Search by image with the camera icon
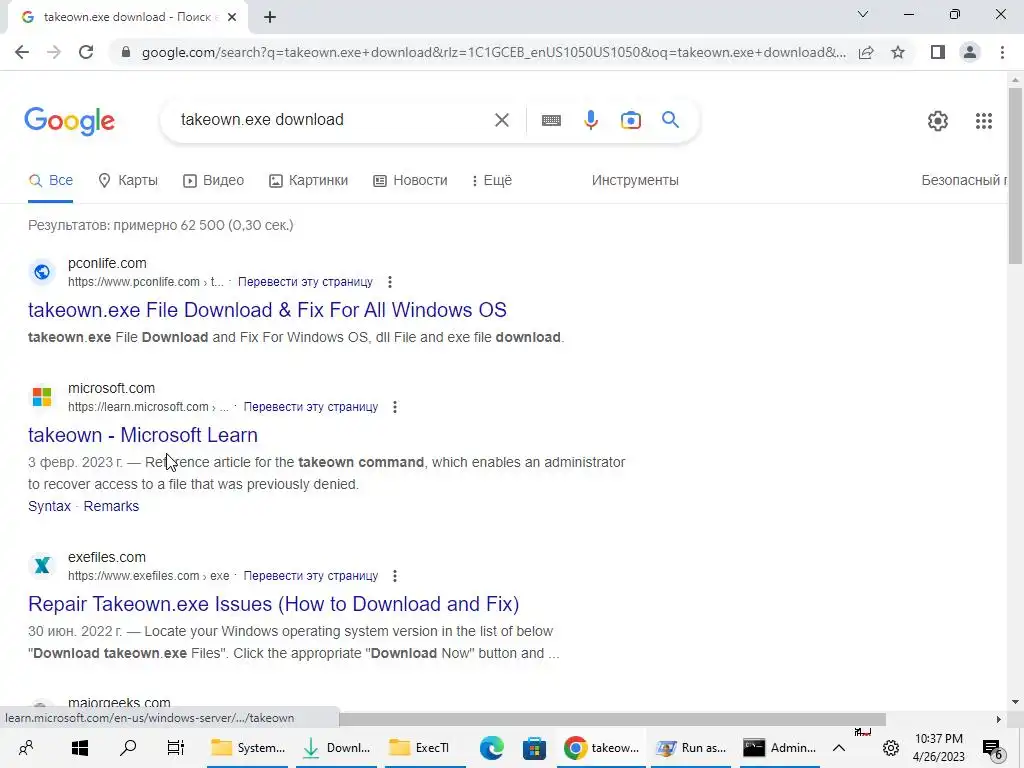Viewport: 1024px width, 768px height. (631, 120)
